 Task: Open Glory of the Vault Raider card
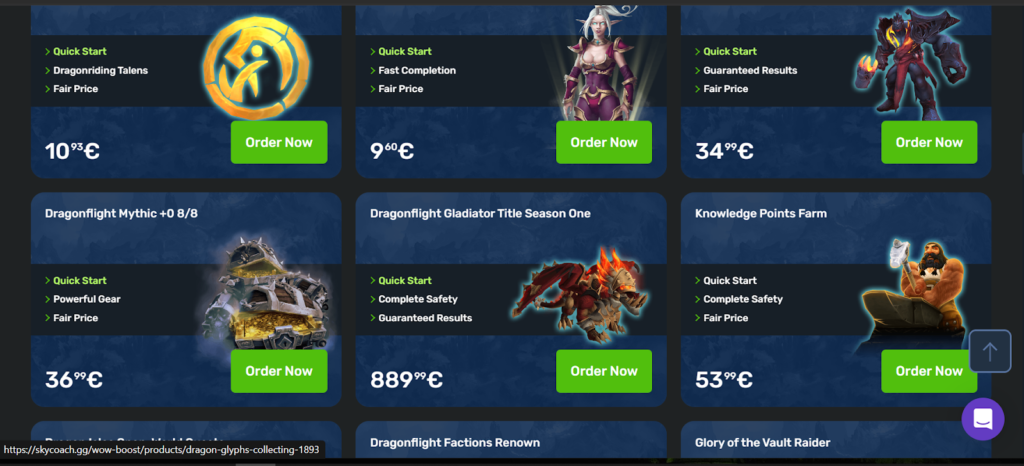click(763, 443)
